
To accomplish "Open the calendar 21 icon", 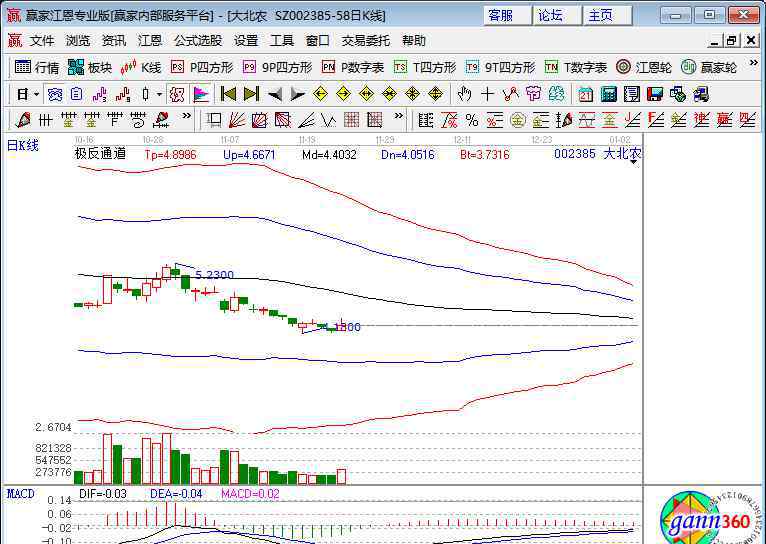I will [585, 94].
